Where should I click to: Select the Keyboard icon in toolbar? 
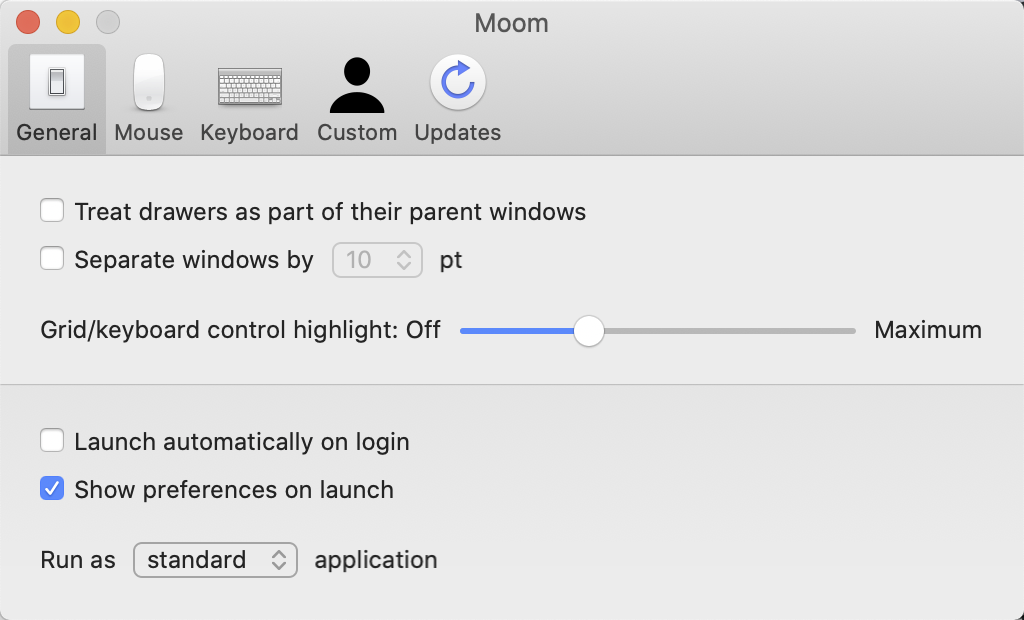(249, 86)
